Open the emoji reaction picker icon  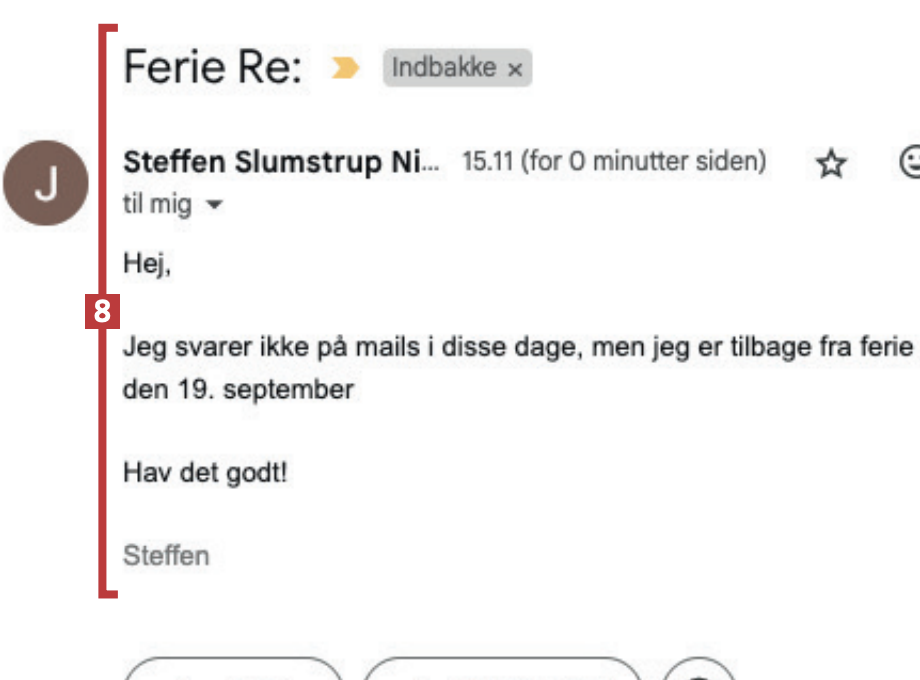coord(911,164)
